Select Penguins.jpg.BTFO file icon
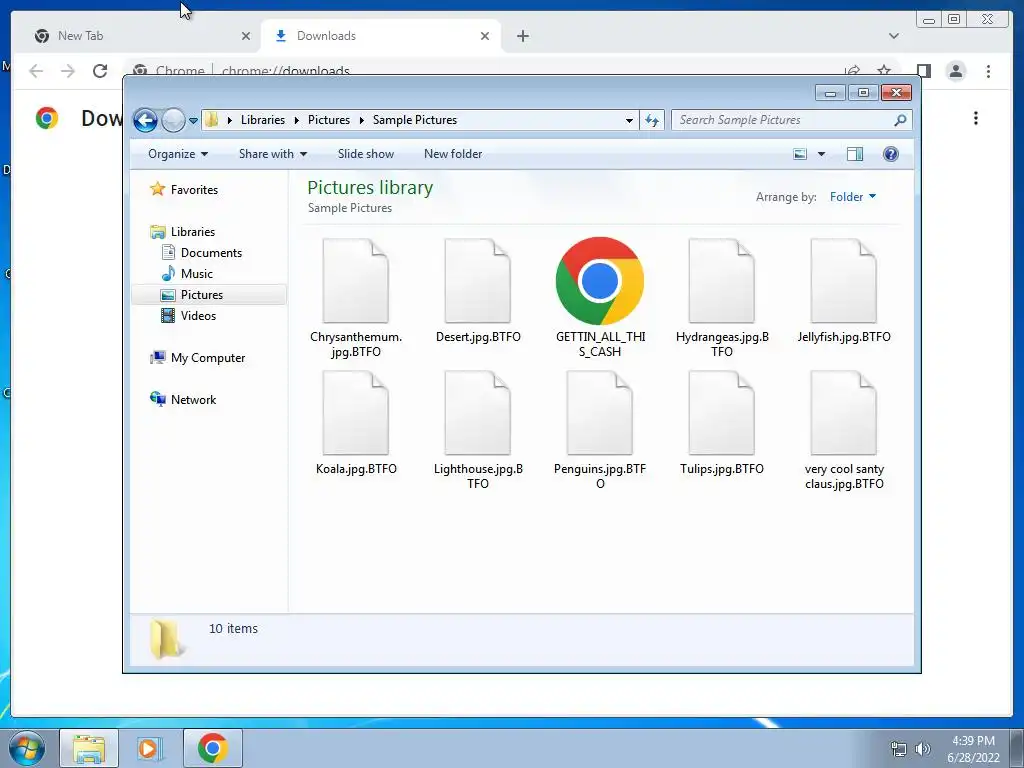 [600, 413]
